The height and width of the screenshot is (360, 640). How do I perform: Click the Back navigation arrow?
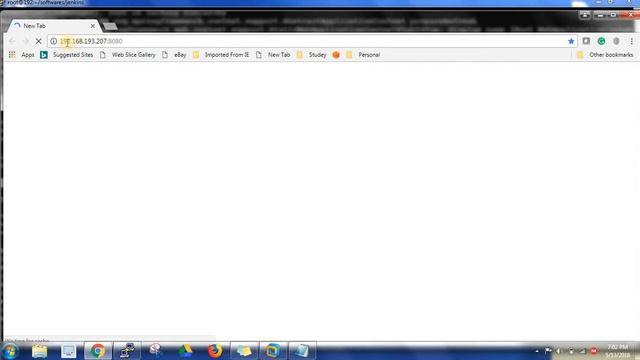tap(12, 41)
